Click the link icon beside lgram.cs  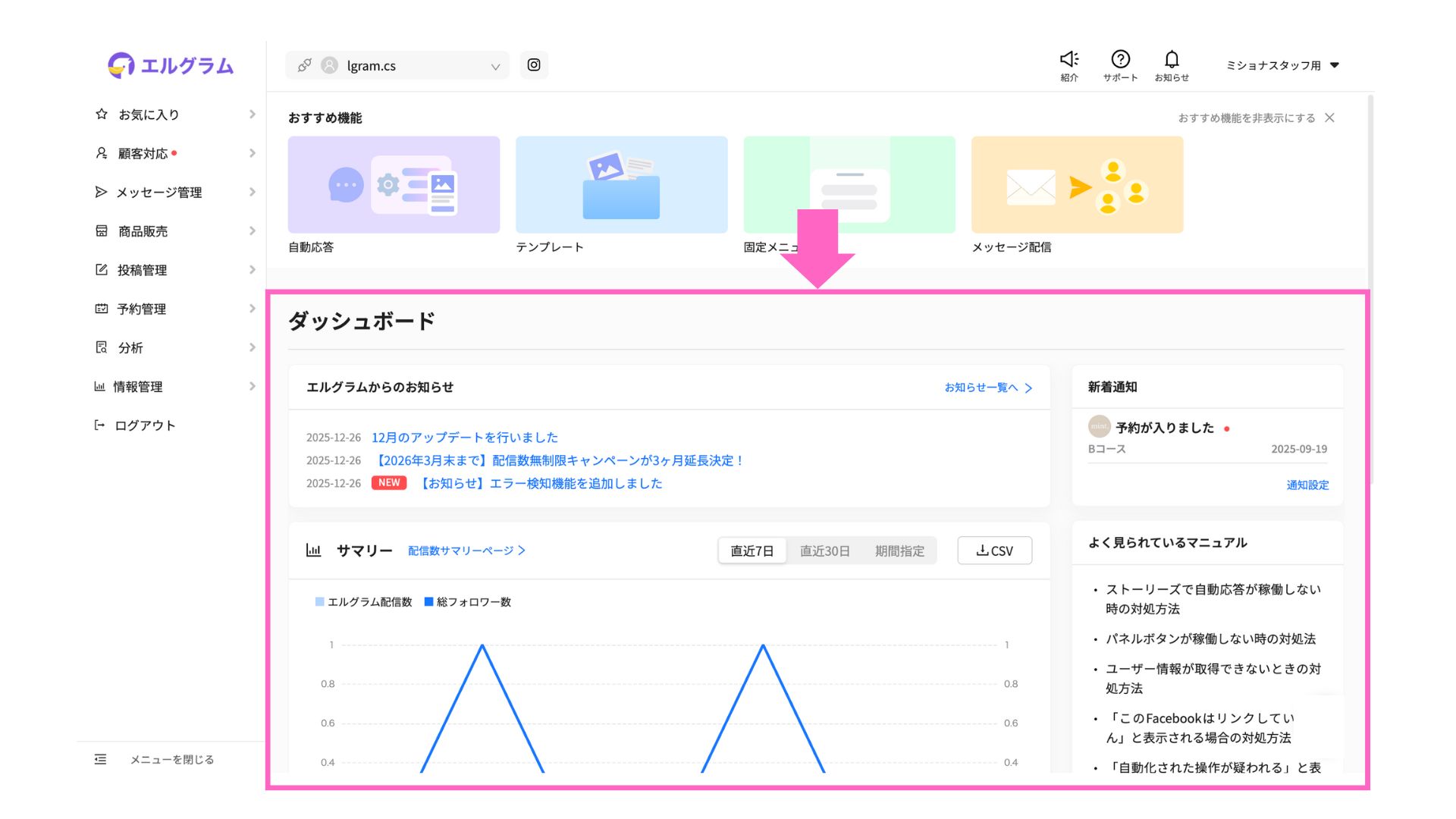(x=304, y=65)
